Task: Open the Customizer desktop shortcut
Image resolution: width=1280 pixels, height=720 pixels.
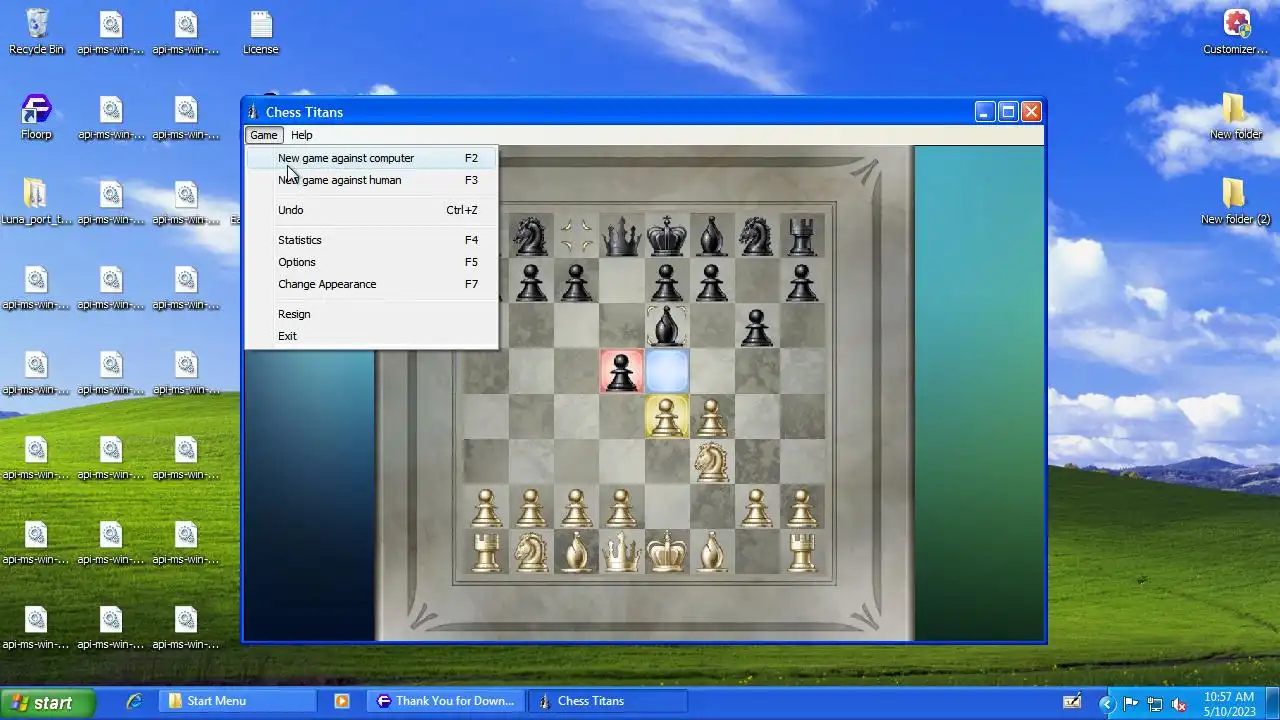Action: click(x=1236, y=31)
